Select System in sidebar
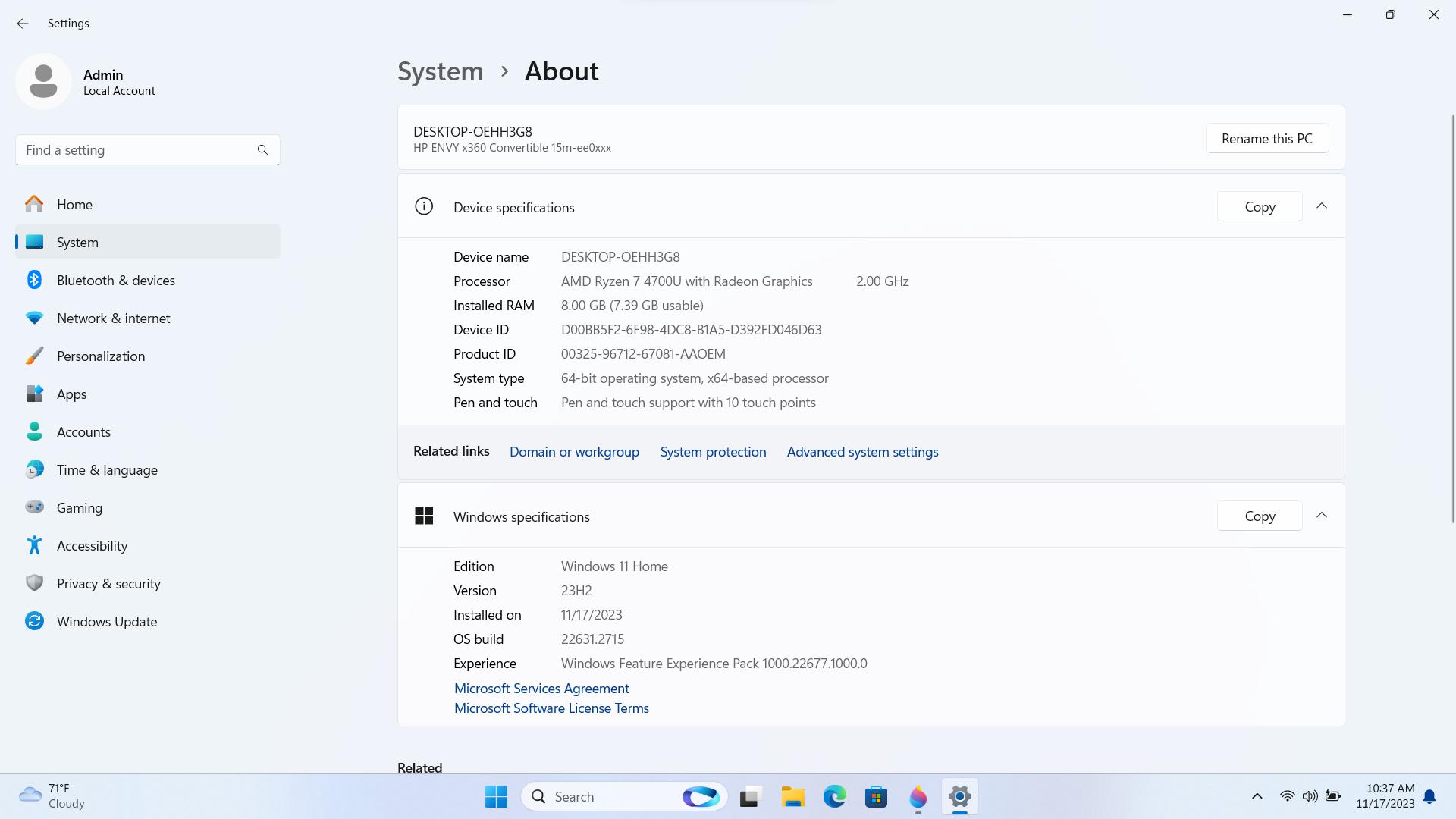1456x819 pixels. [148, 242]
